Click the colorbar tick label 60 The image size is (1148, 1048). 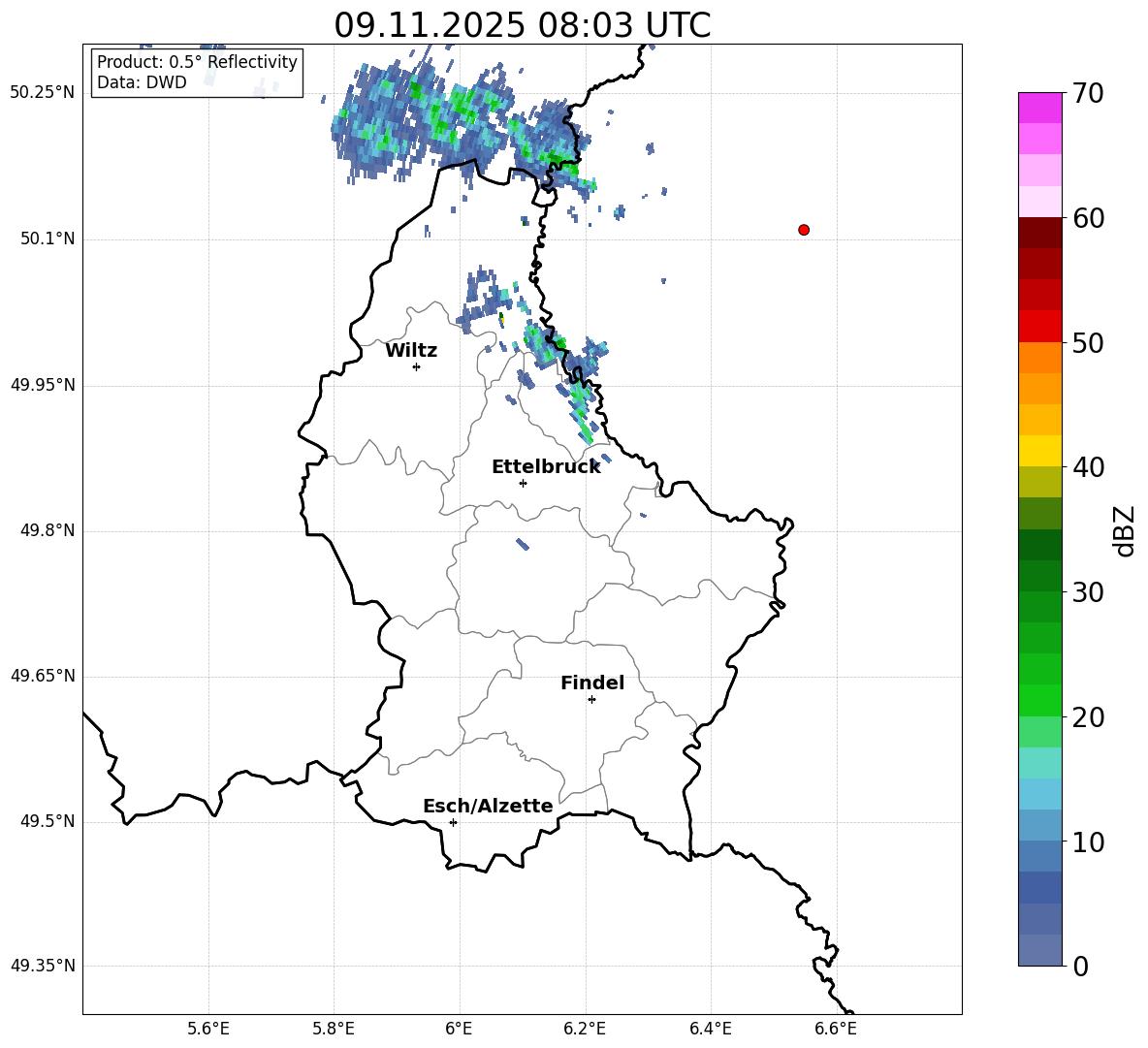pos(1088,218)
